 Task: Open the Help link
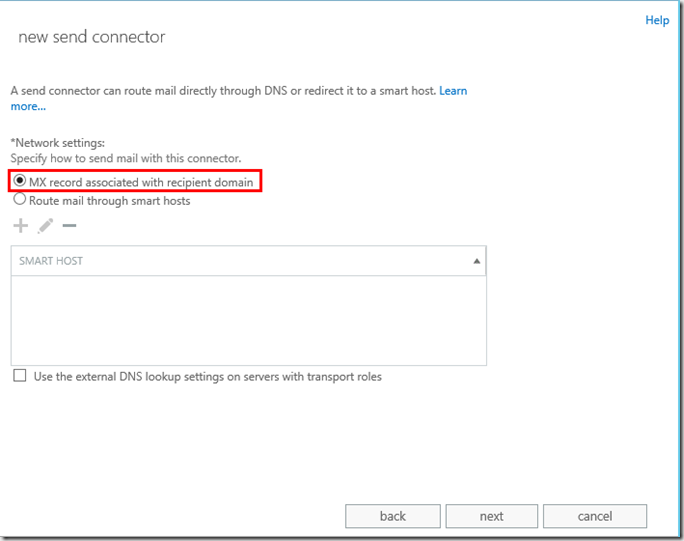[657, 20]
